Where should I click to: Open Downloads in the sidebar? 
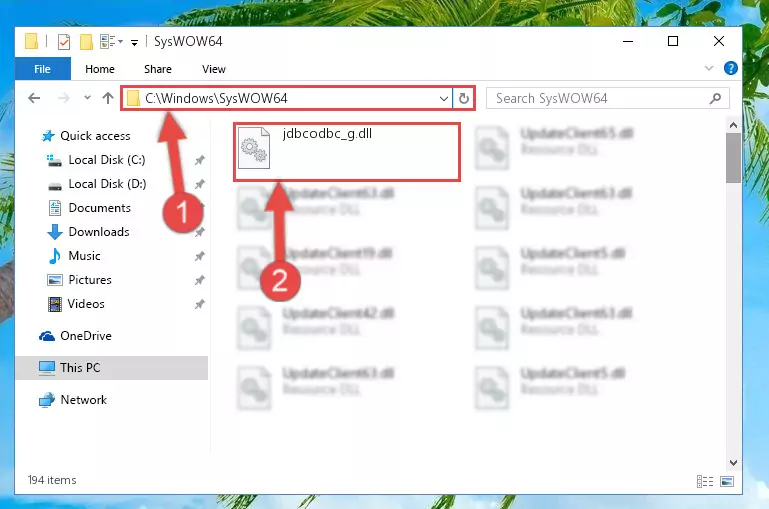pyautogui.click(x=99, y=232)
